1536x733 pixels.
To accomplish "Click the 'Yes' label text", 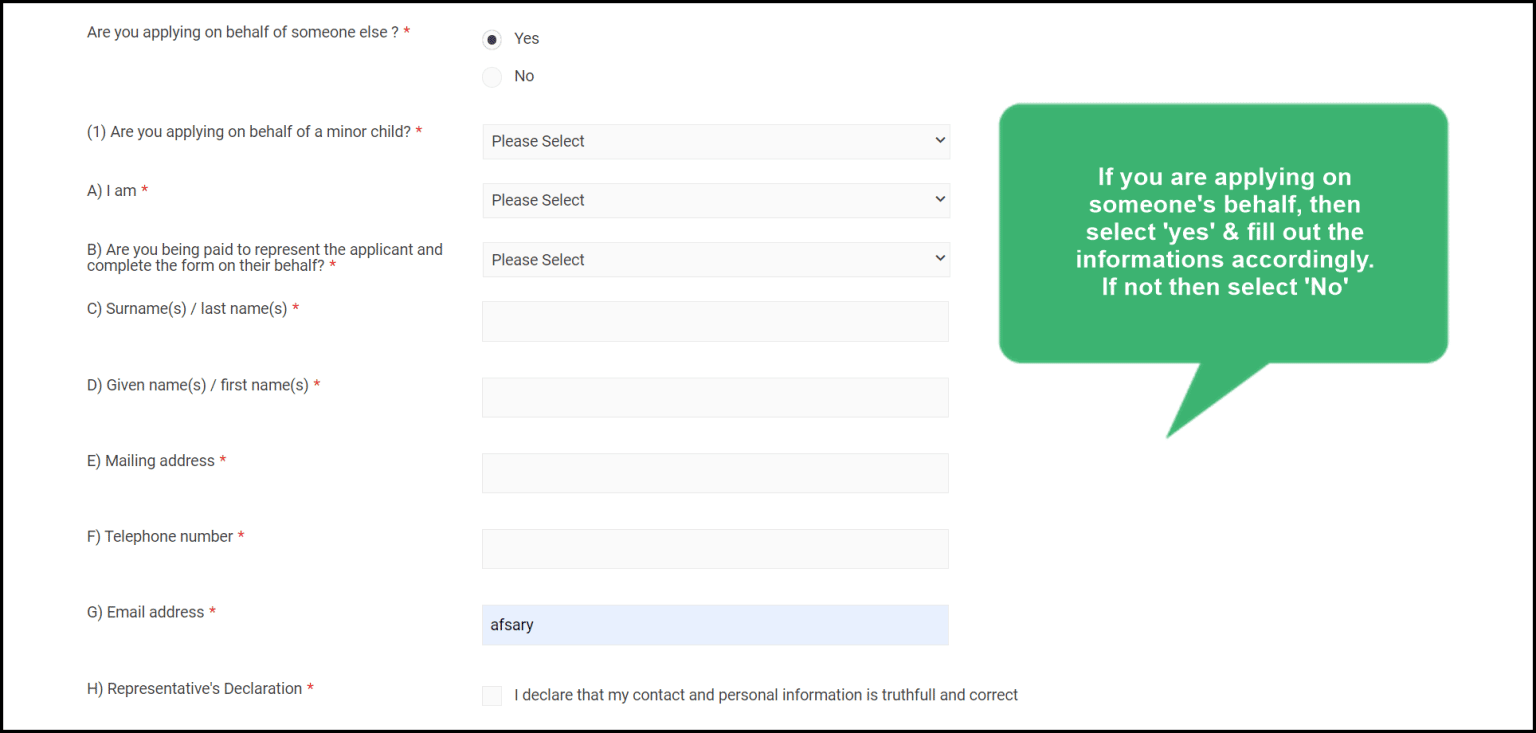I will pyautogui.click(x=527, y=38).
